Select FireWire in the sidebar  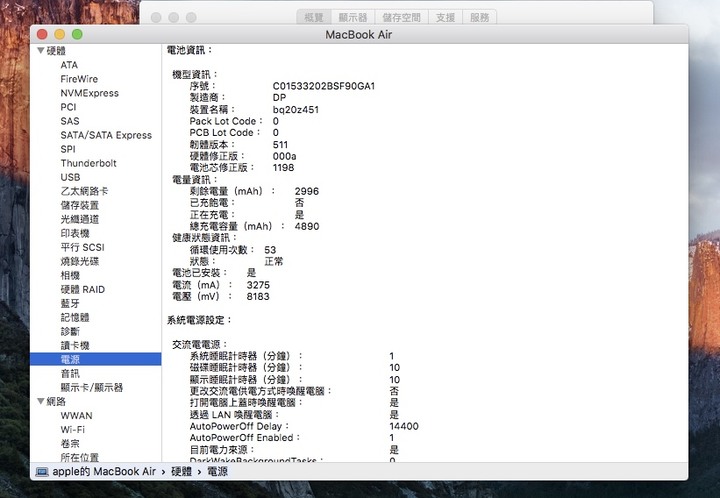79,79
